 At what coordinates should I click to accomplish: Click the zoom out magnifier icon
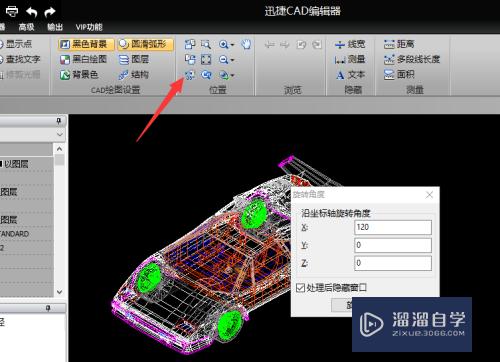[x=224, y=60]
